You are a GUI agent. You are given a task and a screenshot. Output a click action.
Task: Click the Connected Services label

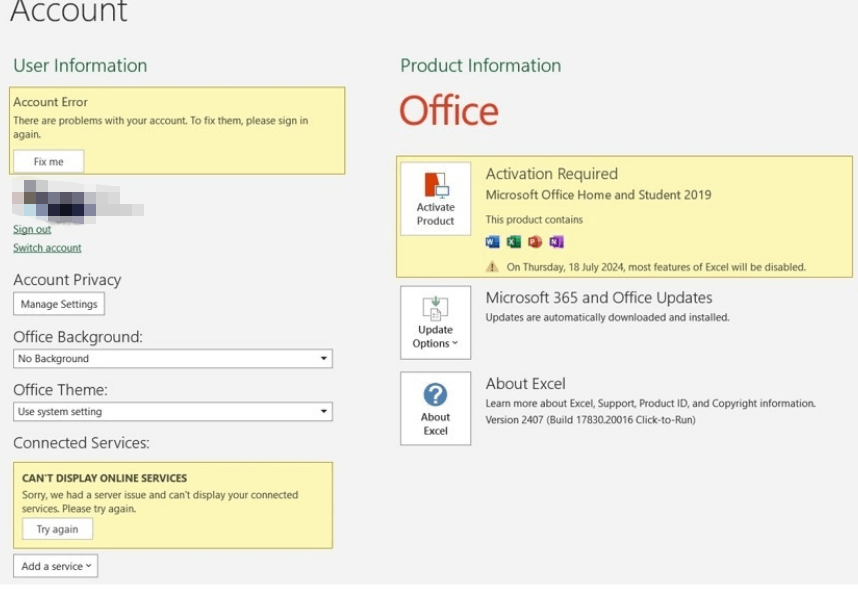[82, 443]
